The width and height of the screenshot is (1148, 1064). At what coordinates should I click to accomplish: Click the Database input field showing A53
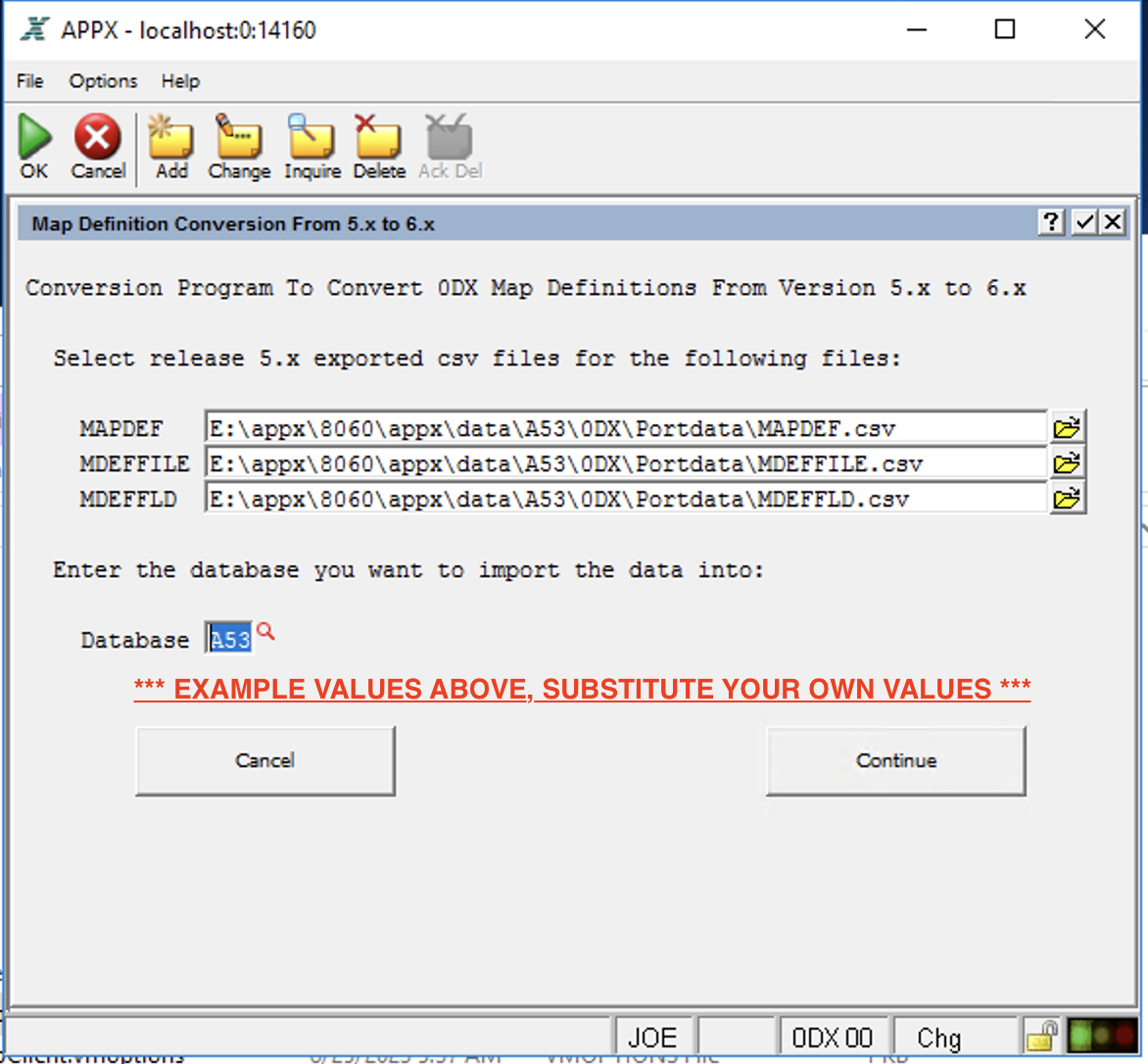228,637
